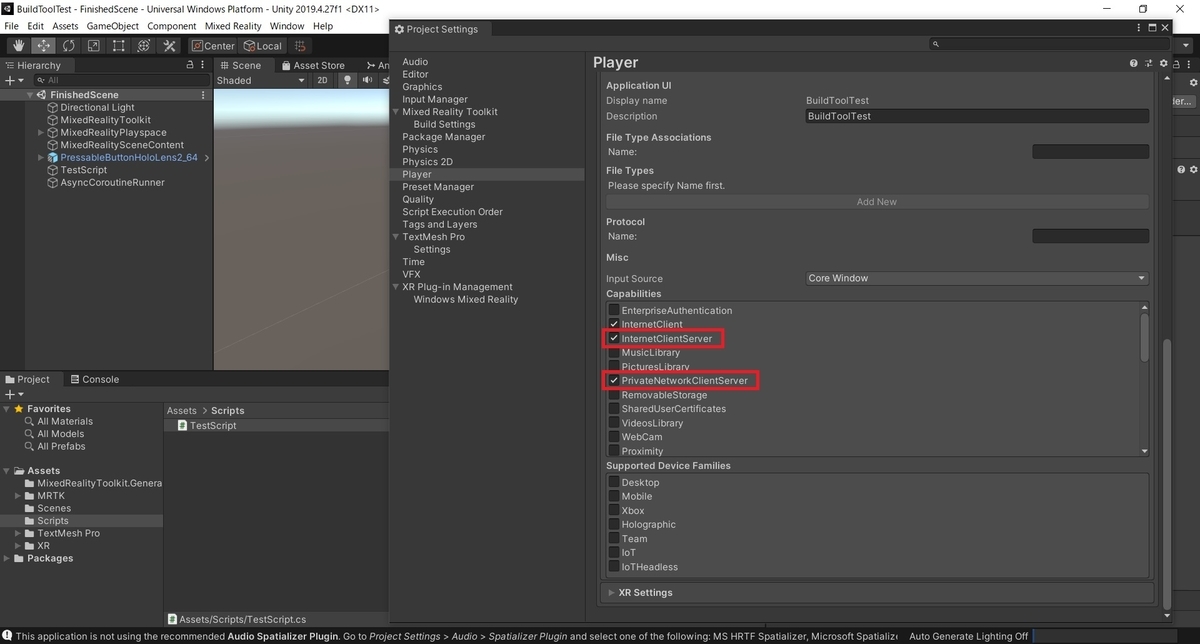Toggle the Center pivot mode button
The width and height of the screenshot is (1200, 644).
213,45
